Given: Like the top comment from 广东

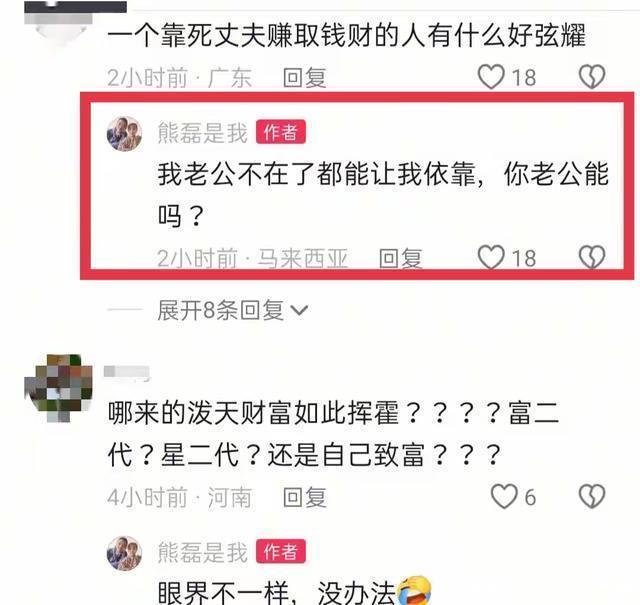Looking at the screenshot, I should point(491,77).
